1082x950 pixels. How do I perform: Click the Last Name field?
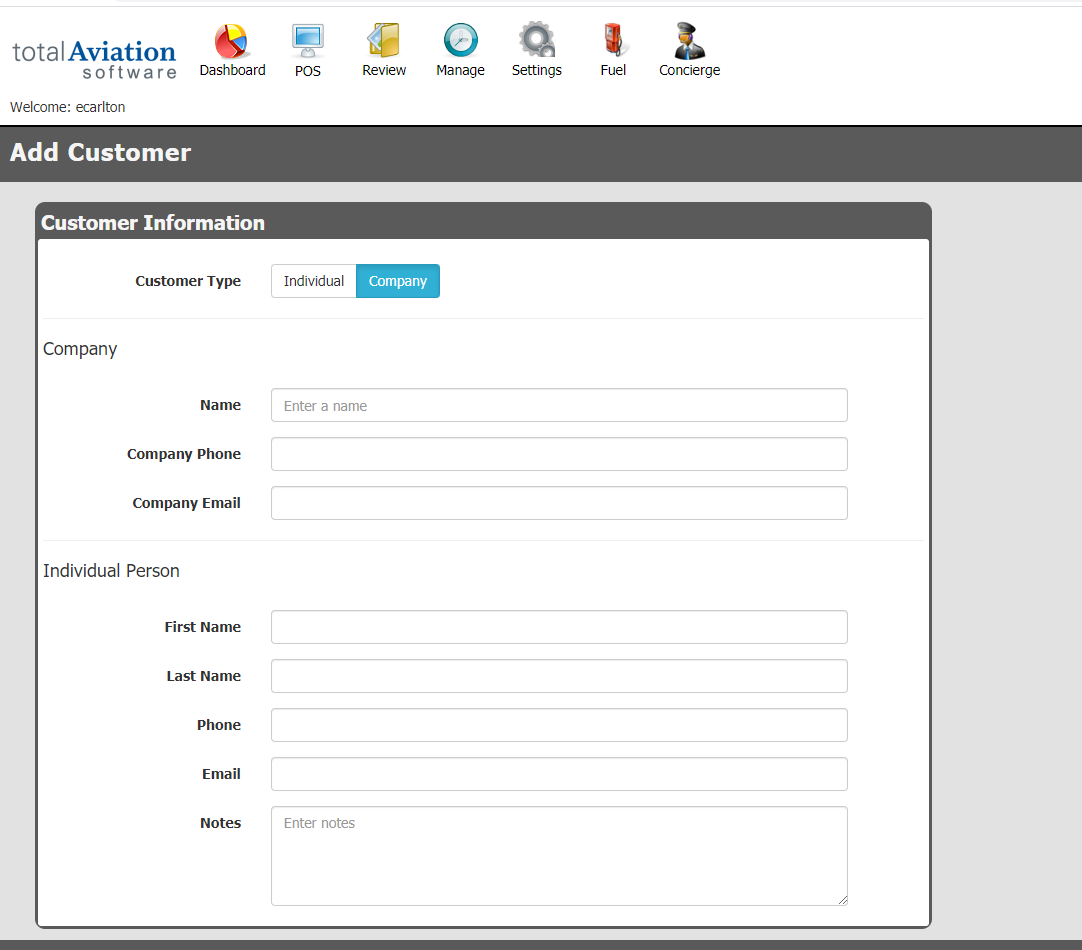tap(559, 676)
